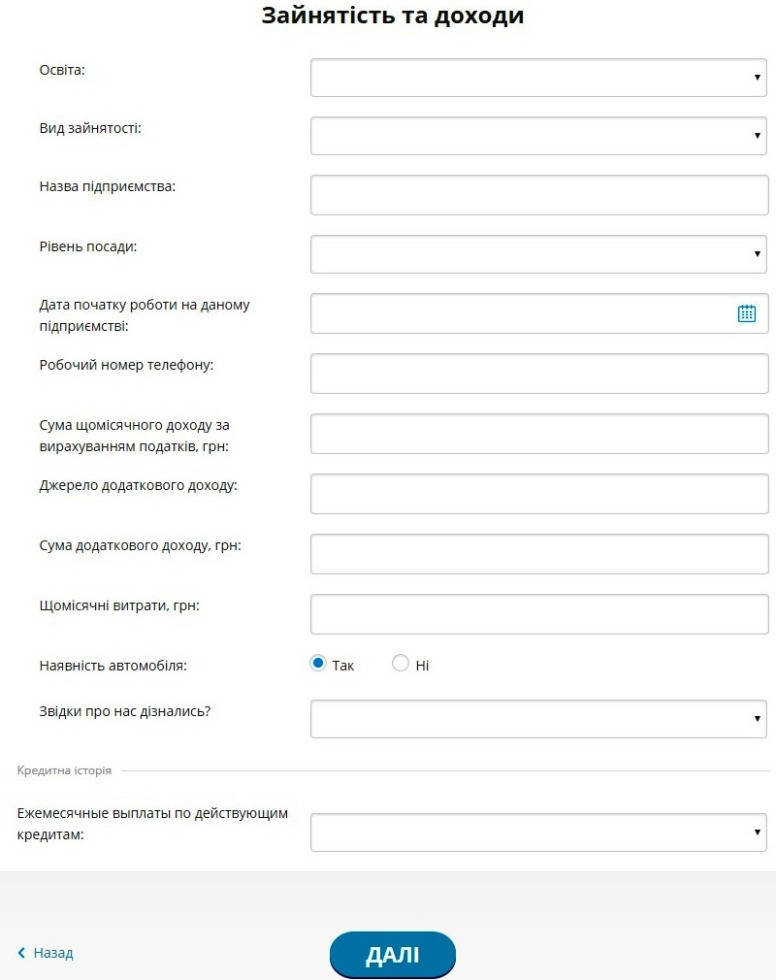This screenshot has width=776, height=980.
Task: Click the work start date field
Action: pos(520,313)
